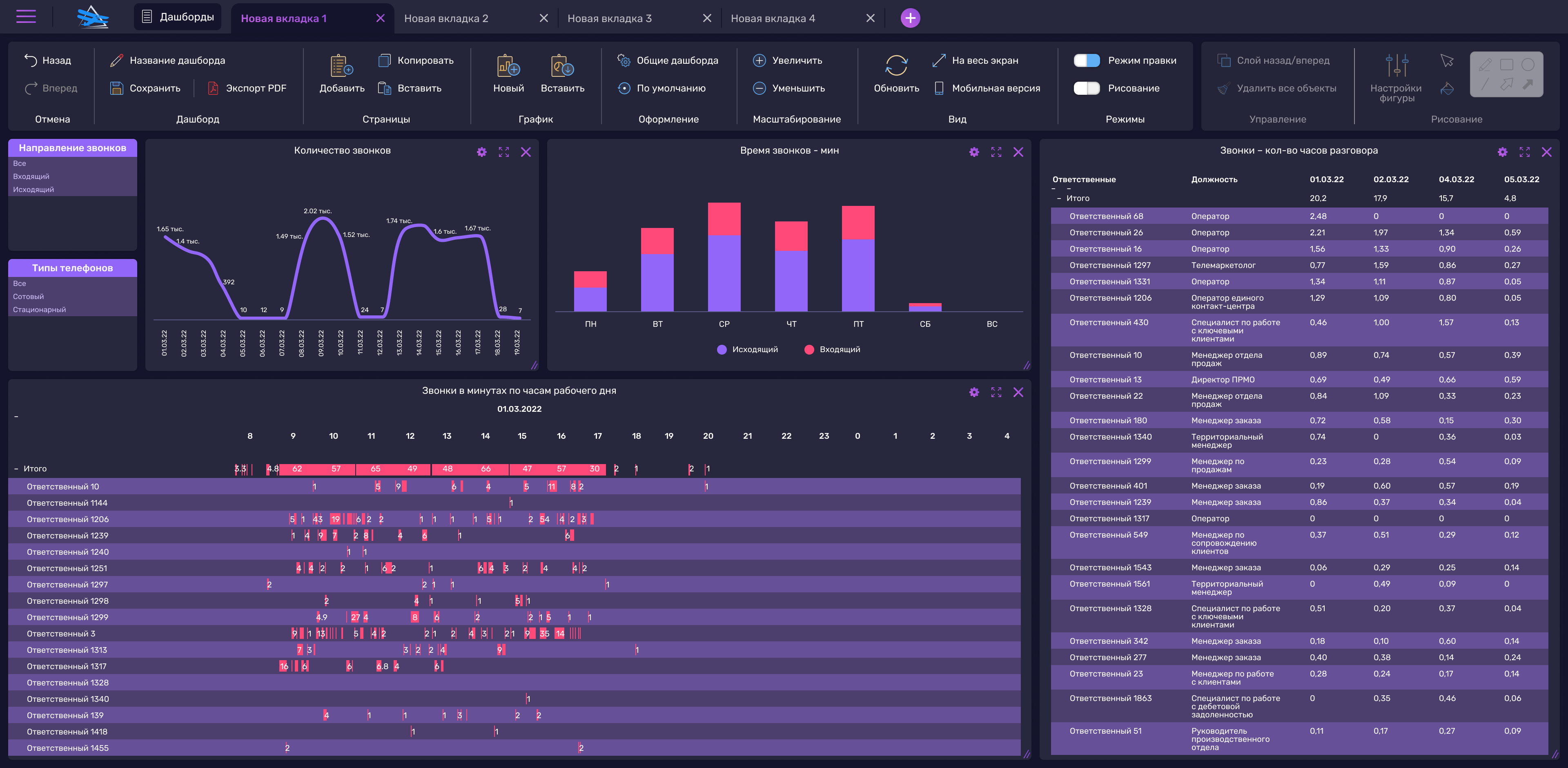Filter calls by Исходящий direction

(33, 190)
